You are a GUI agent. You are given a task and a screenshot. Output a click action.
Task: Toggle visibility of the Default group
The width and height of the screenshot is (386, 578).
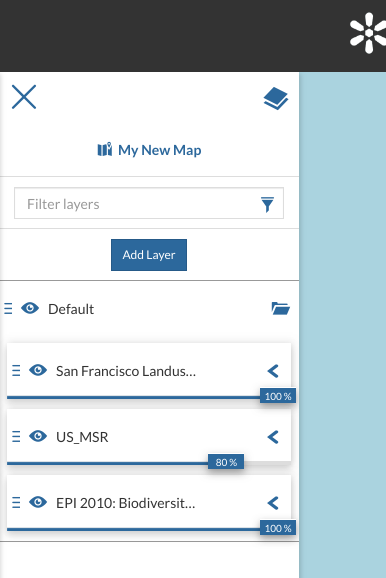point(30,308)
